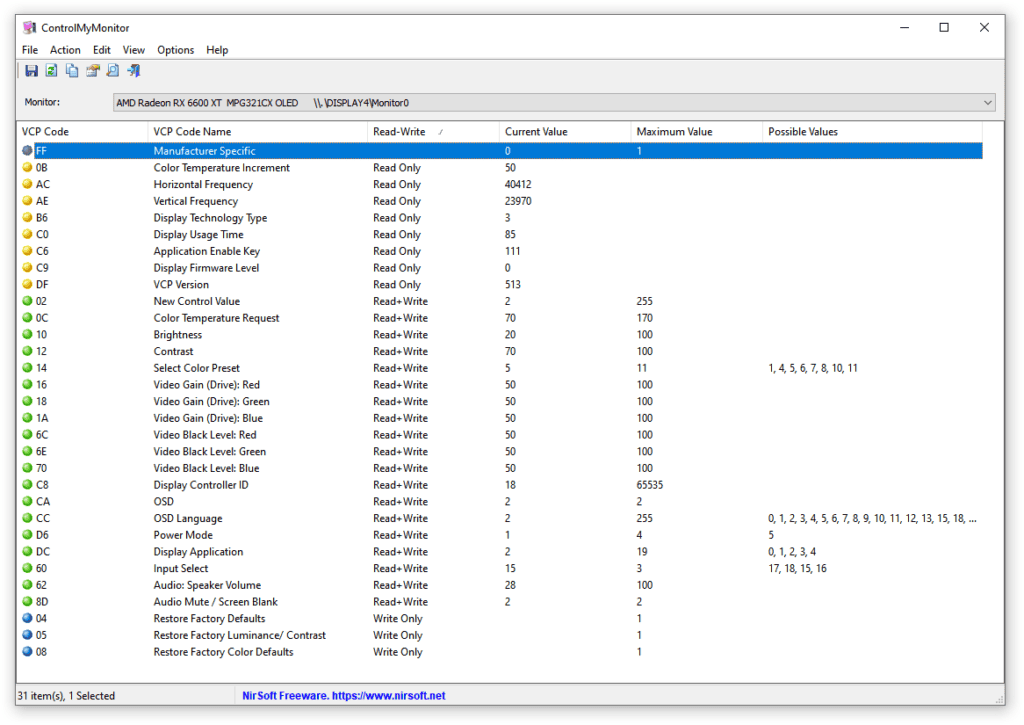Sort by the VCP Code column header
The height and width of the screenshot is (725, 1024).
tap(44, 132)
